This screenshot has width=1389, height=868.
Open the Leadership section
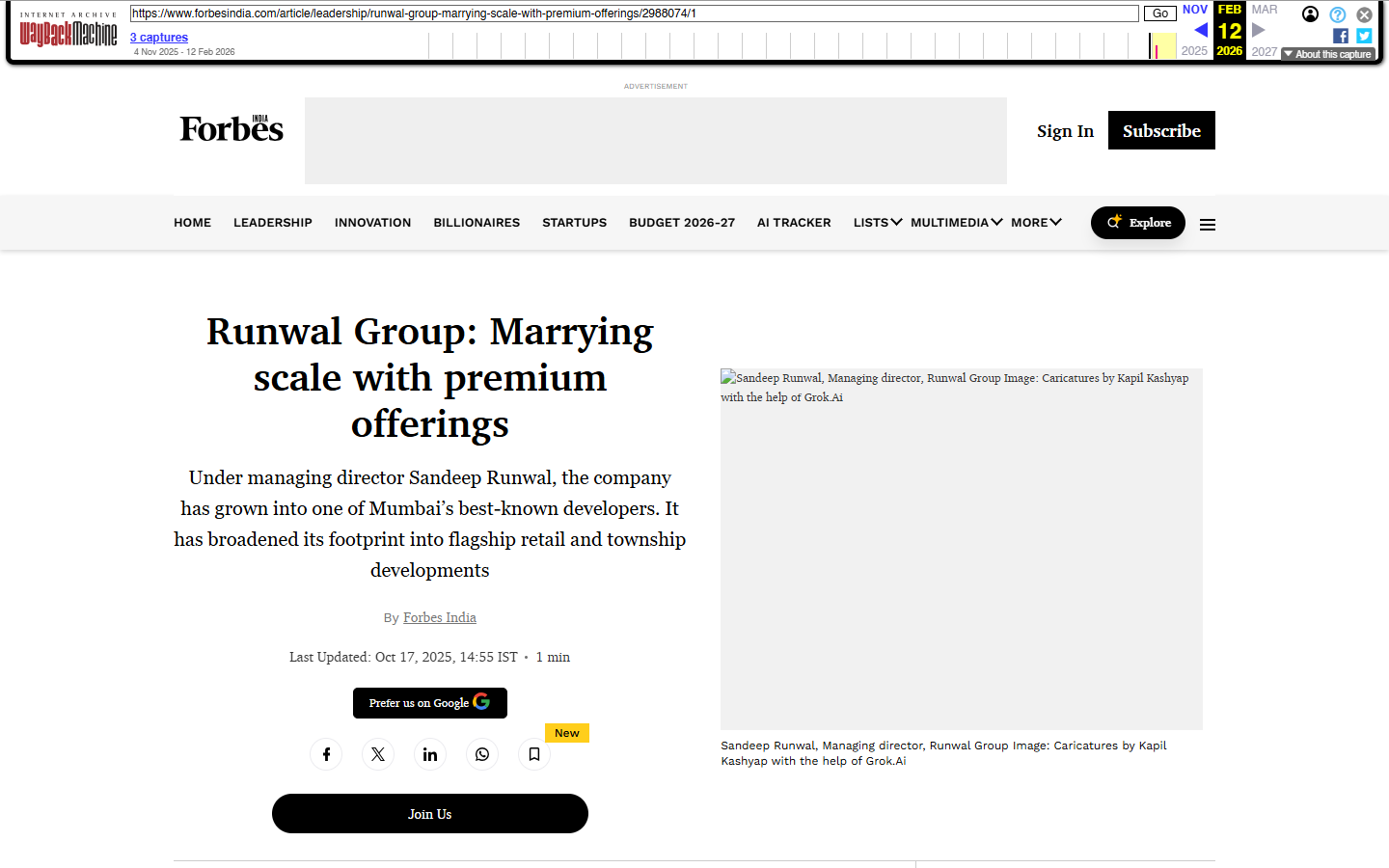click(x=273, y=223)
